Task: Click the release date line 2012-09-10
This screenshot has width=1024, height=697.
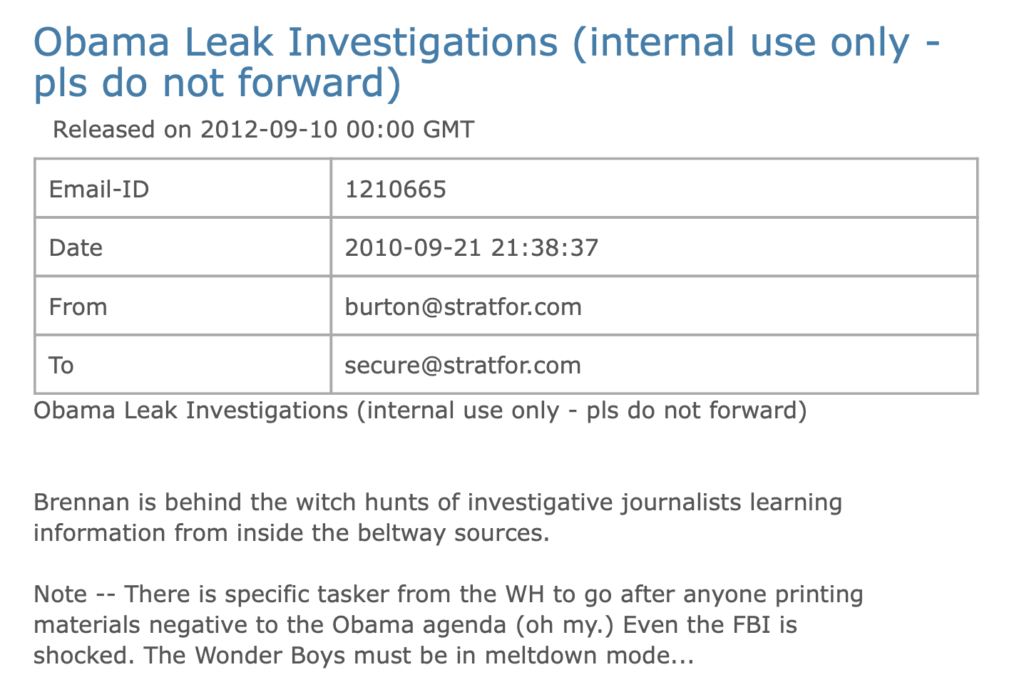Action: point(263,129)
